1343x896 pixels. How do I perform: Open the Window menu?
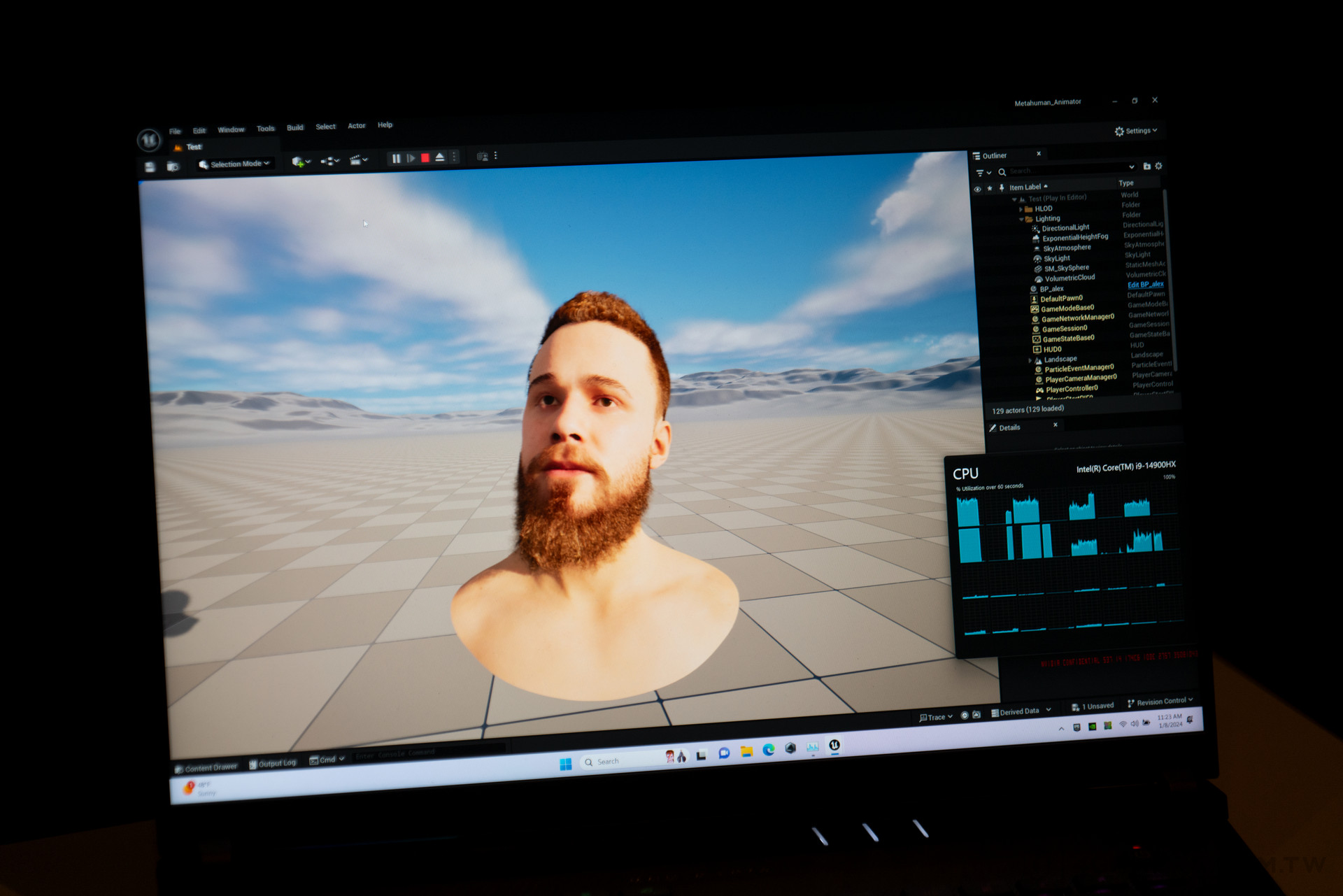coord(231,129)
